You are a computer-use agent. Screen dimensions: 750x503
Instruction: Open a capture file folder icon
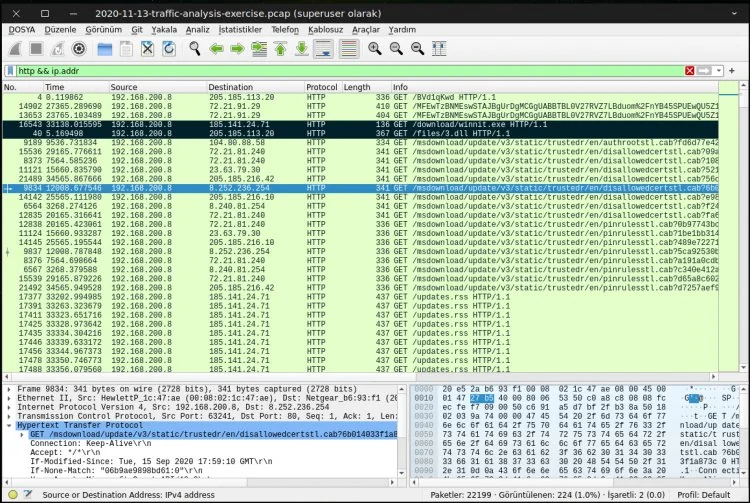click(x=104, y=49)
